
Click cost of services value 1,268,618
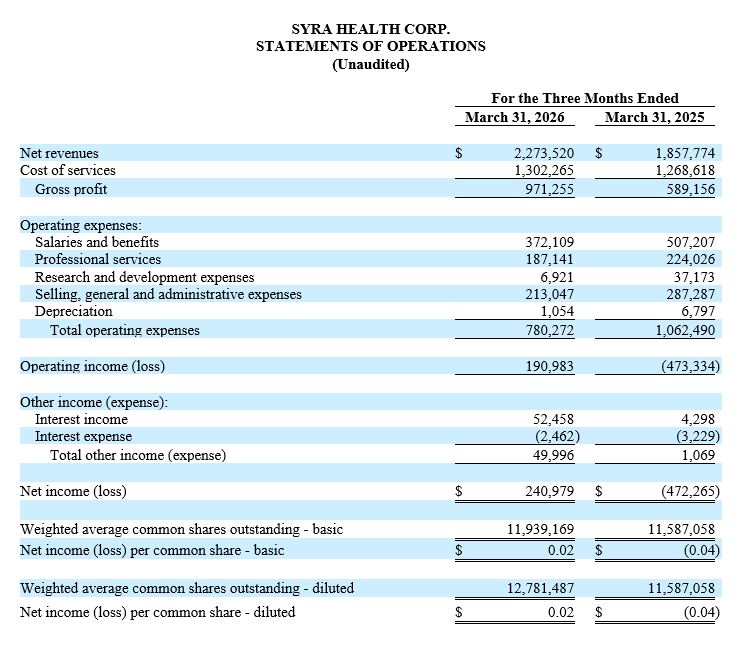click(685, 170)
